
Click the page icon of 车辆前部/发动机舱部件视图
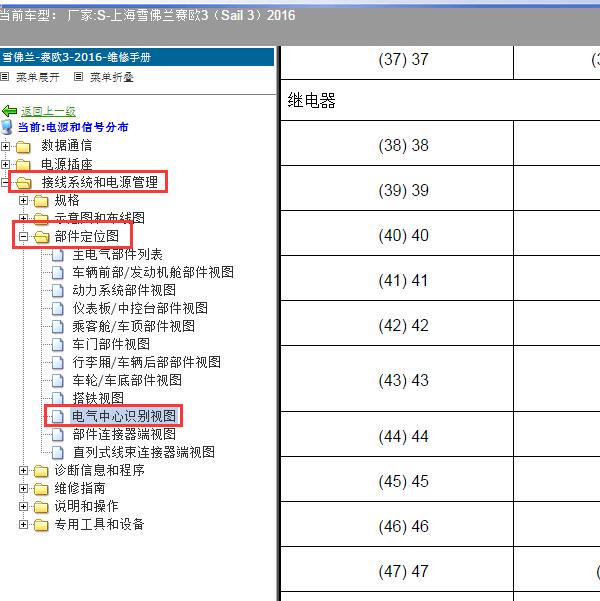(x=58, y=273)
